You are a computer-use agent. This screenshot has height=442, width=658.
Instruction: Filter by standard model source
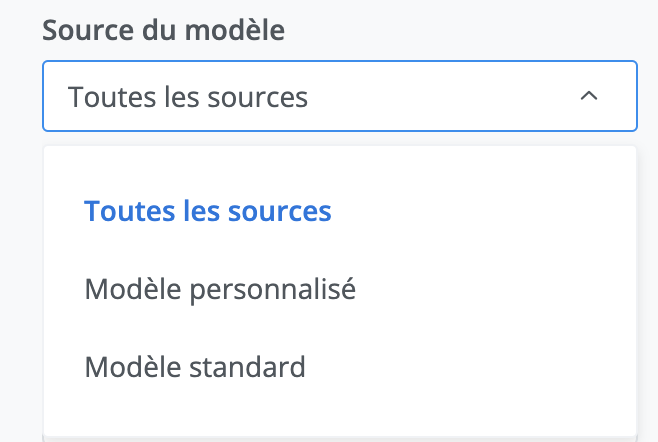(195, 367)
